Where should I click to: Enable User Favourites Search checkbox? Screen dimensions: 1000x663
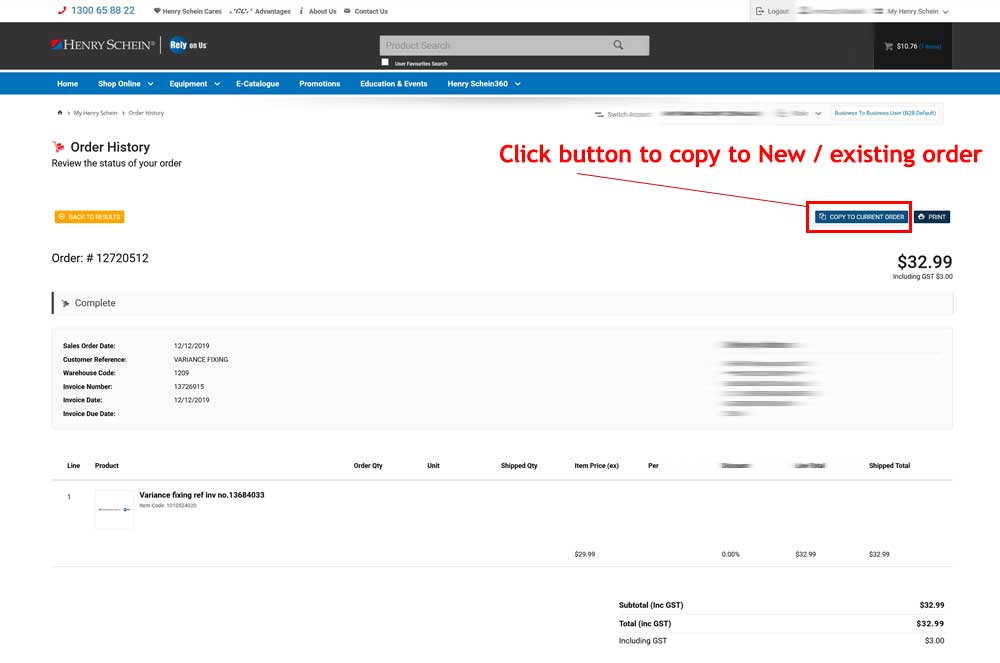coord(385,62)
